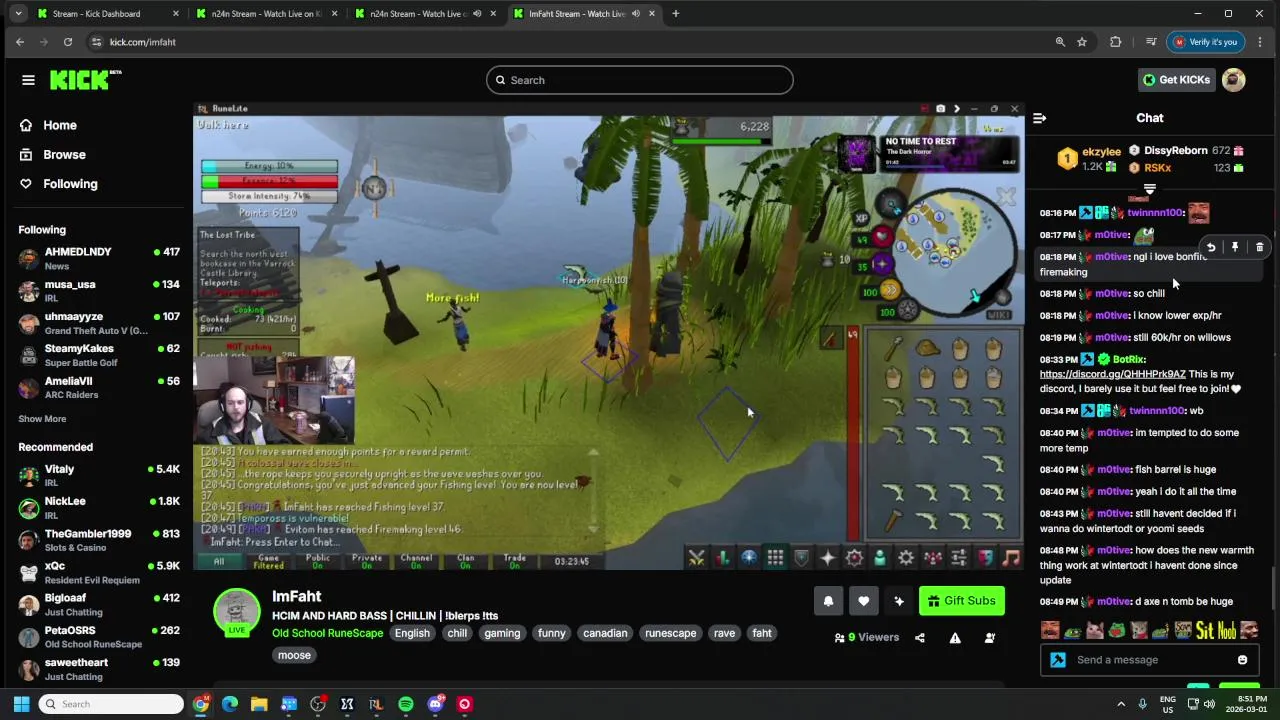
Task: Click Get KICKs button
Action: click(1175, 80)
